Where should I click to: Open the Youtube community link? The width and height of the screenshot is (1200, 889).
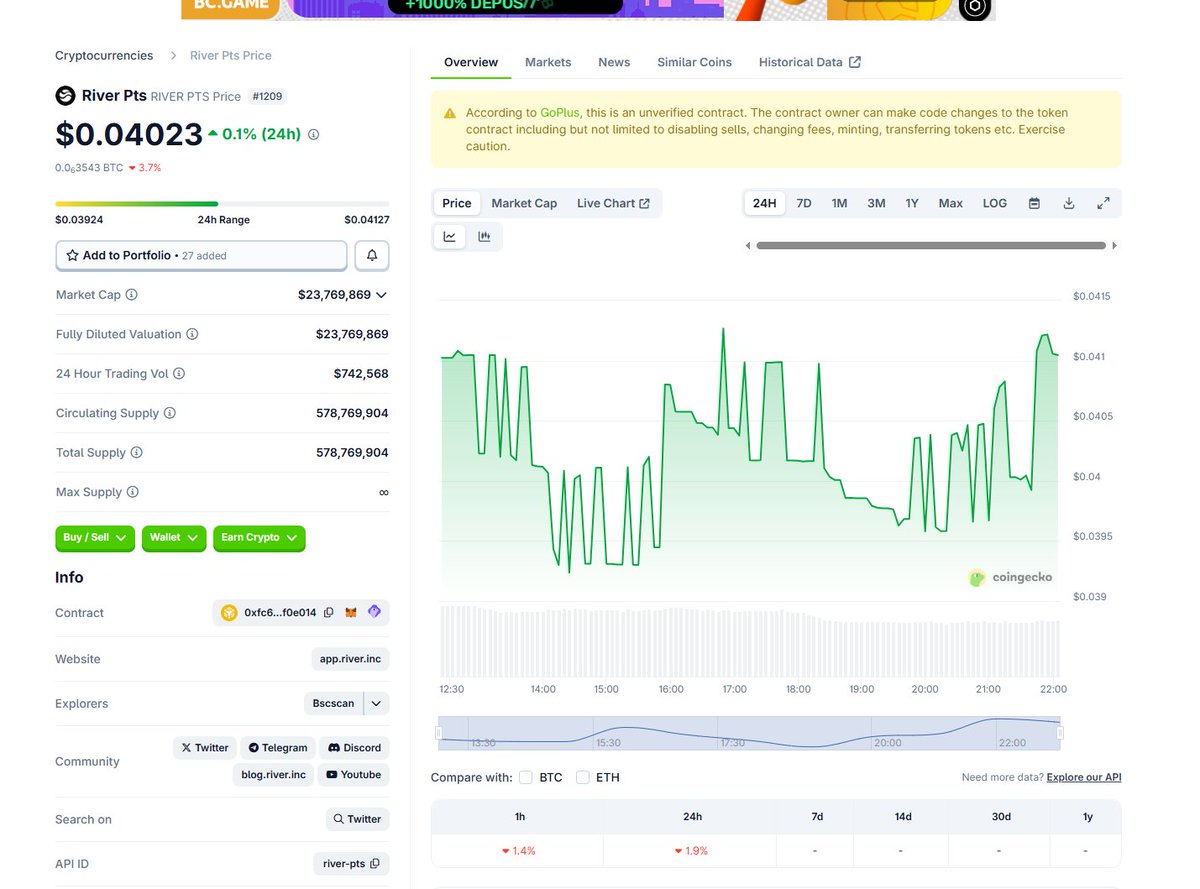coord(353,775)
